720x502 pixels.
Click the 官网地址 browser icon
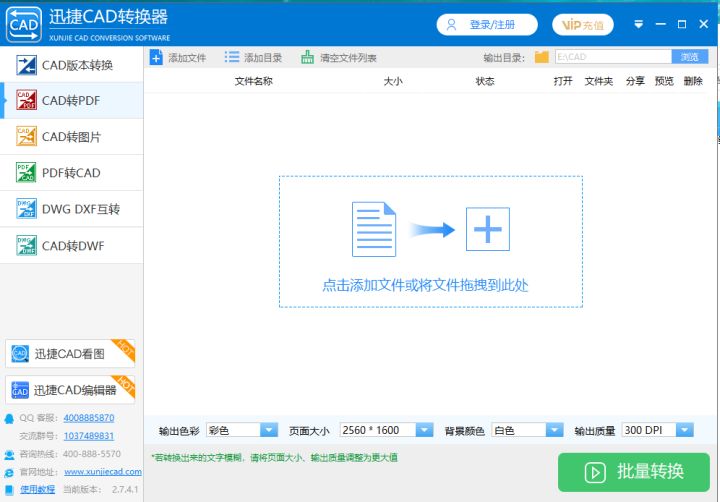(x=9, y=473)
